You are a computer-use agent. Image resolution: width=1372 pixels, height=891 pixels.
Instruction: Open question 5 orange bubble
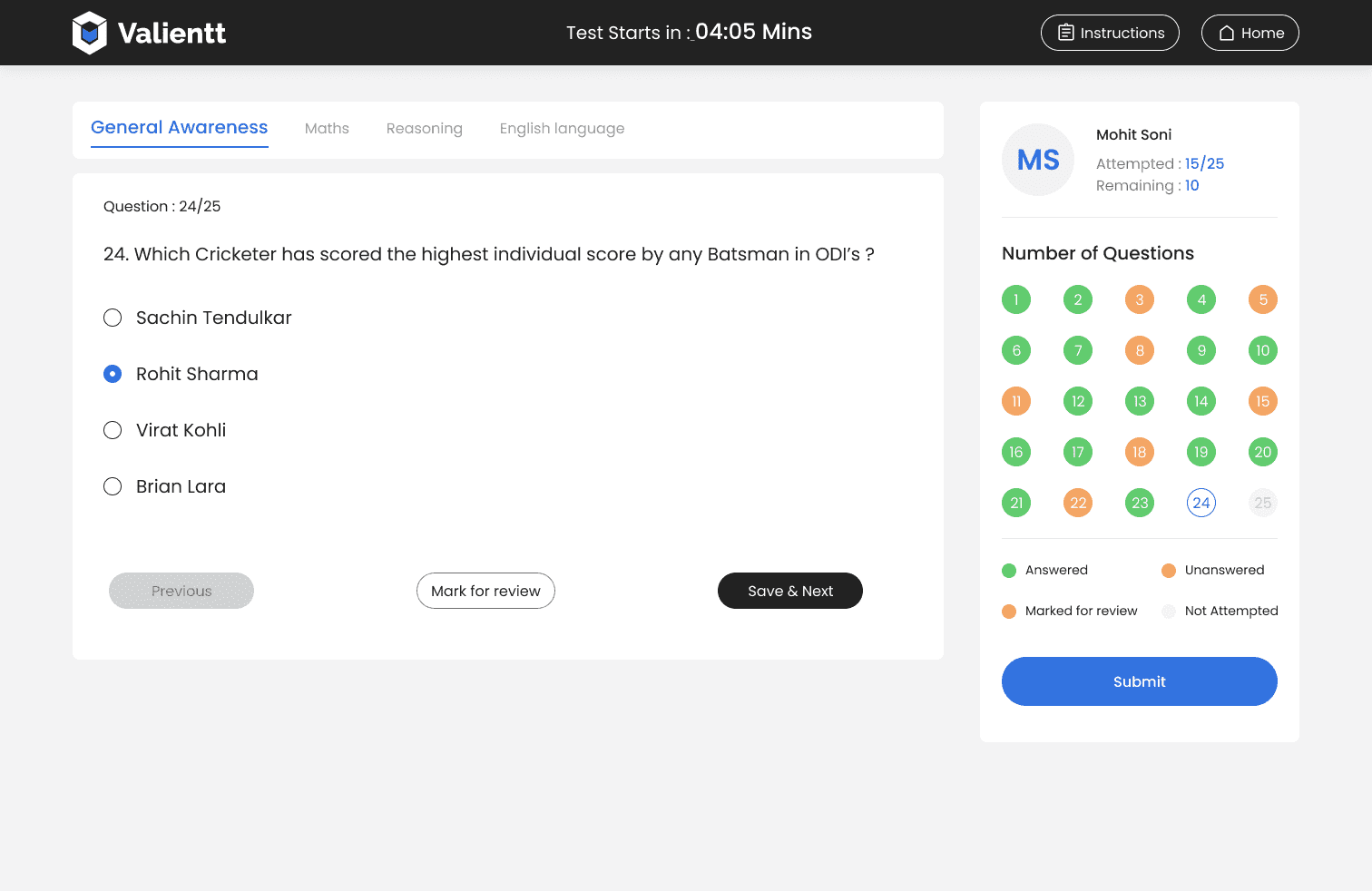(x=1263, y=299)
